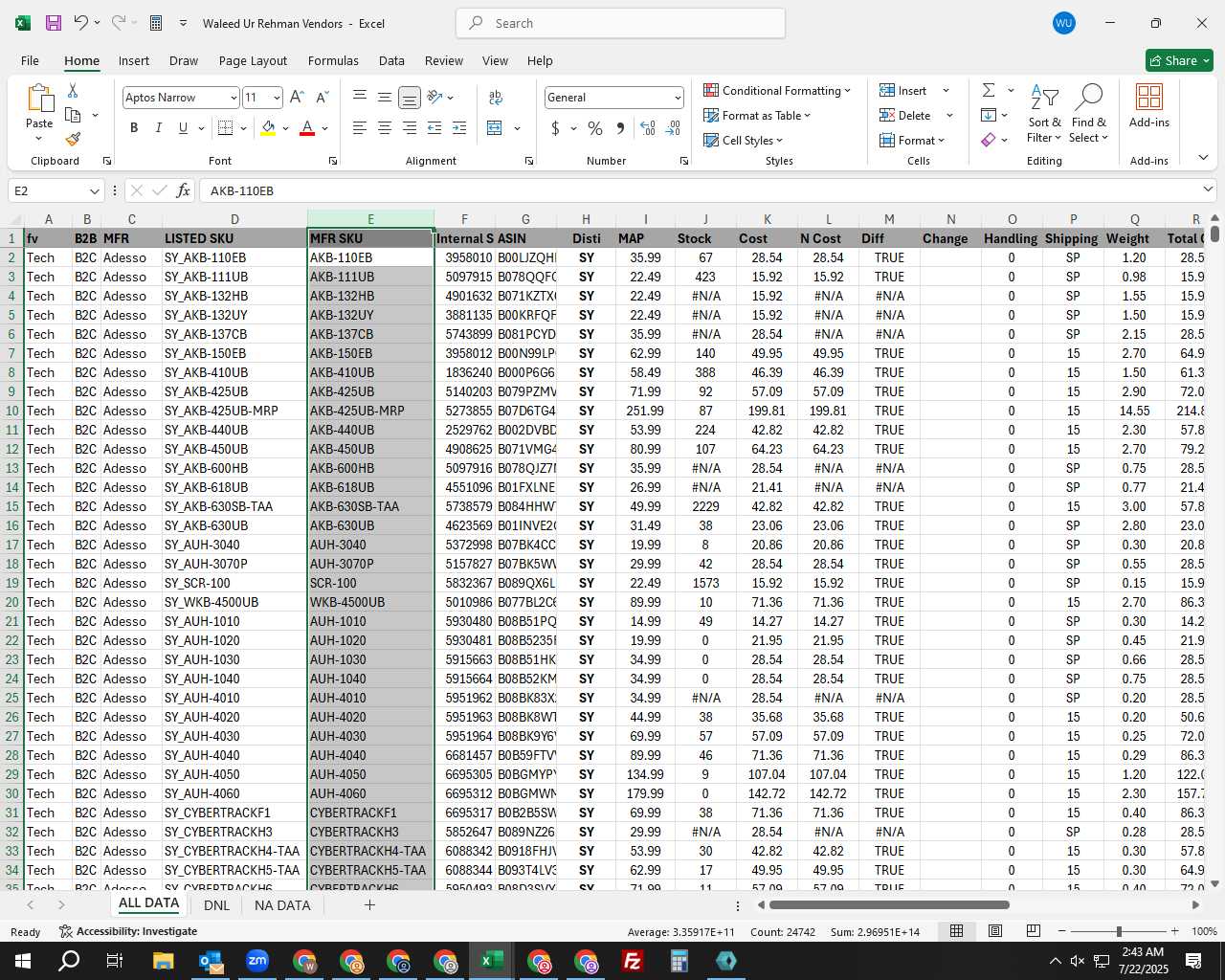Switch to the Insert ribbon tab

click(x=133, y=60)
